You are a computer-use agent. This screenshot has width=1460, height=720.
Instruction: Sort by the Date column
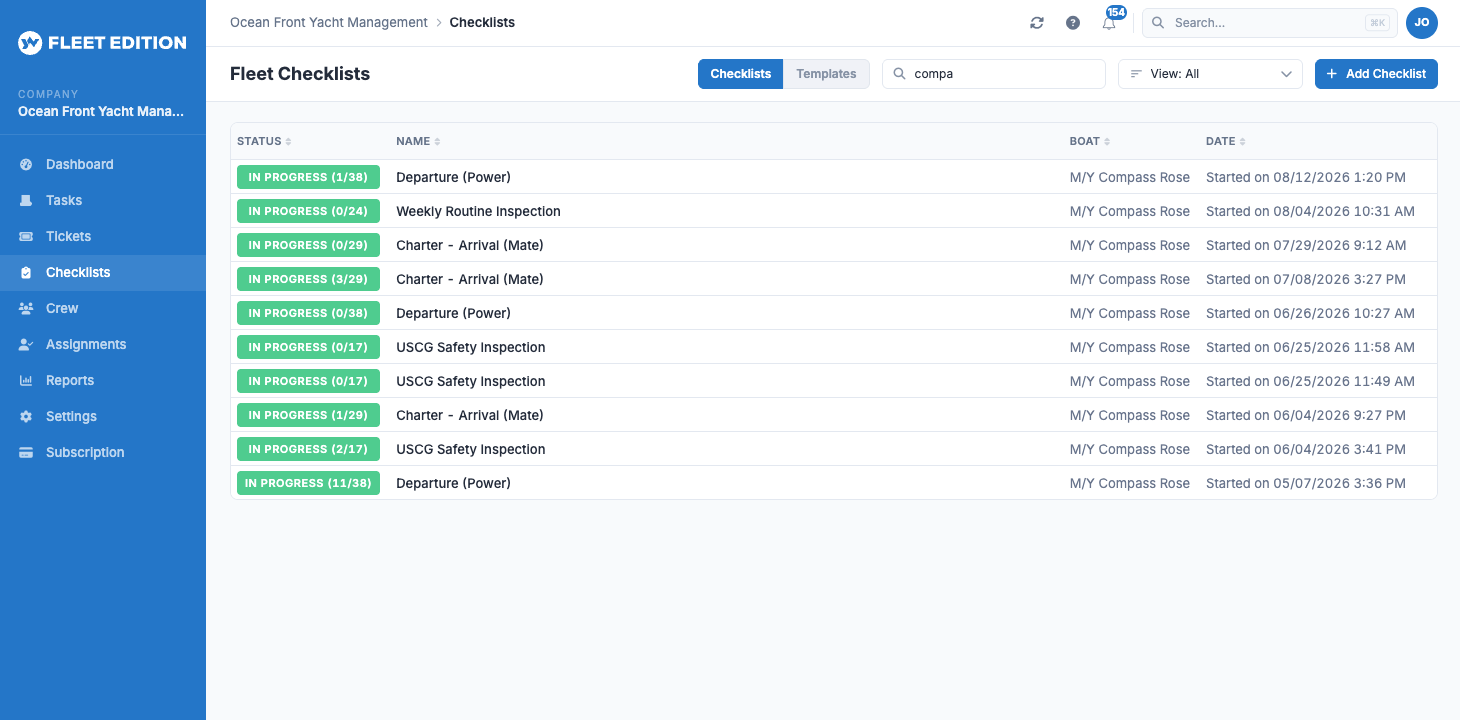[1226, 141]
